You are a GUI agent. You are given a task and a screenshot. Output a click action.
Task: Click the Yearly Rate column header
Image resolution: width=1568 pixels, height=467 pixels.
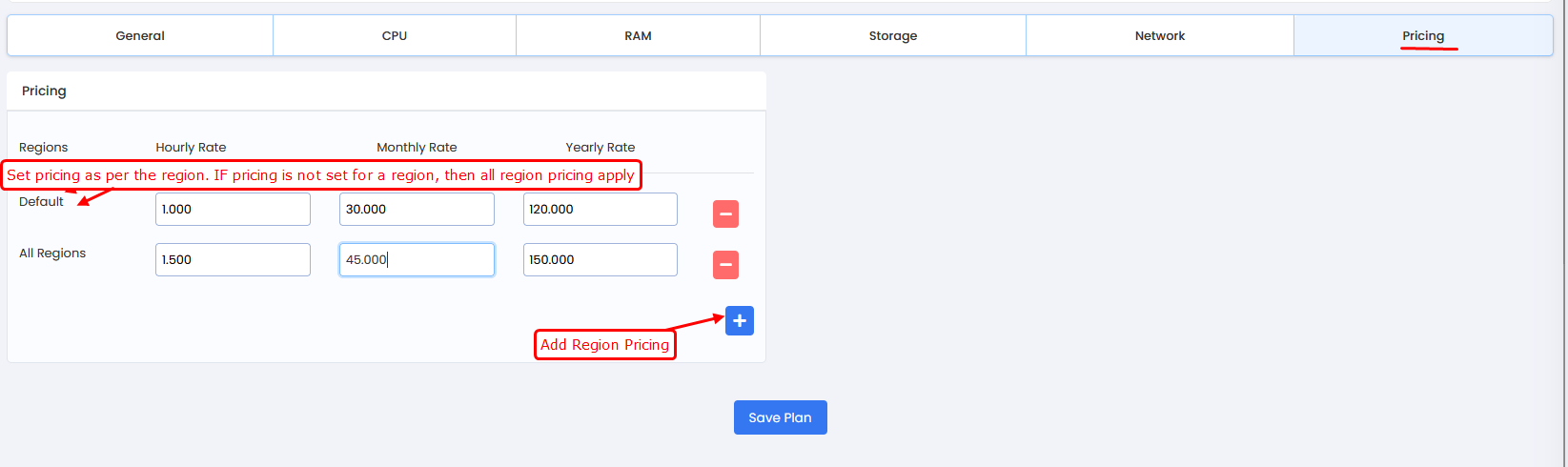[x=600, y=148]
